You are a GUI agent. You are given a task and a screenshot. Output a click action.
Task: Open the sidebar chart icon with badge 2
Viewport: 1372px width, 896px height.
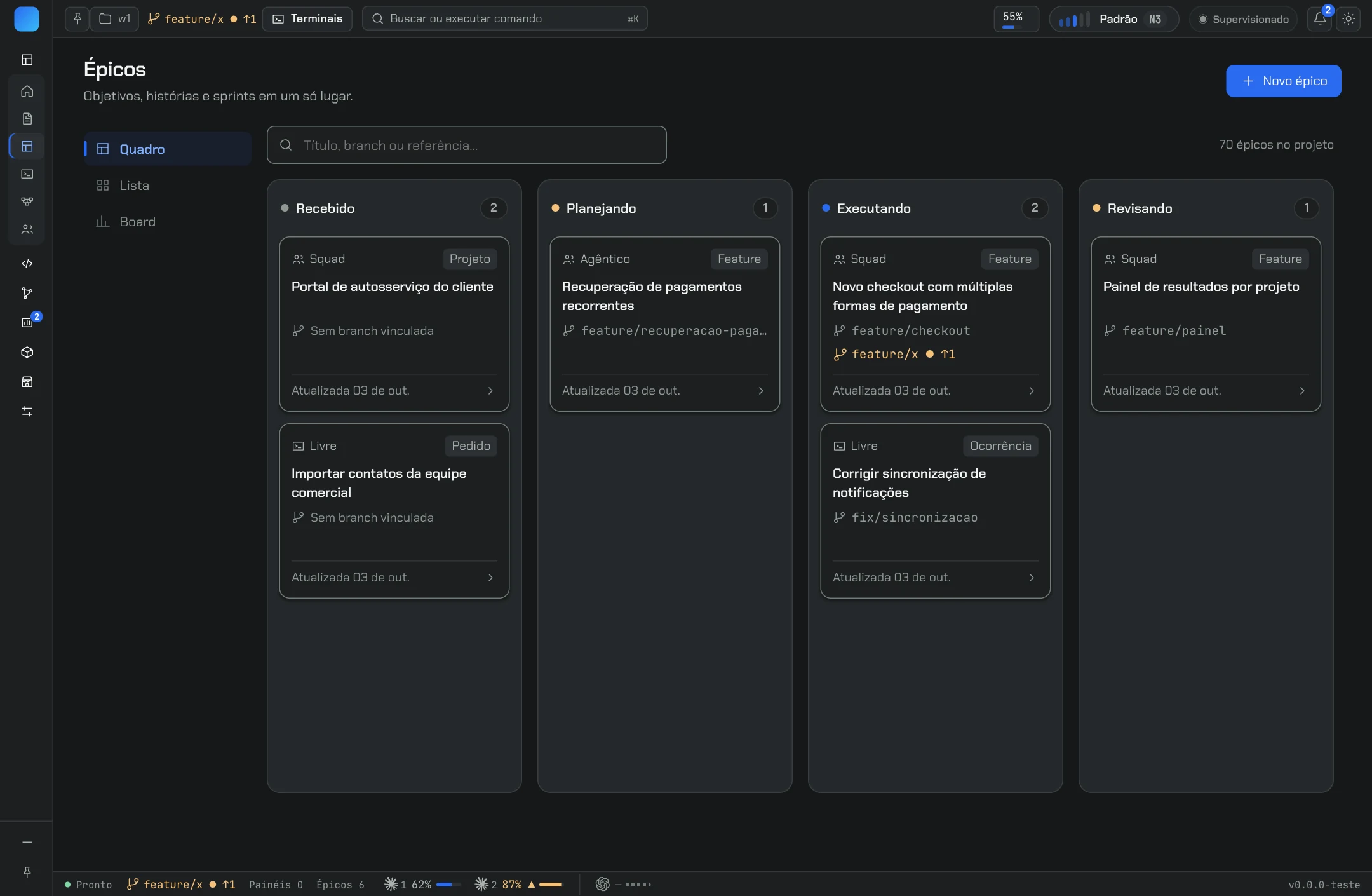point(27,322)
